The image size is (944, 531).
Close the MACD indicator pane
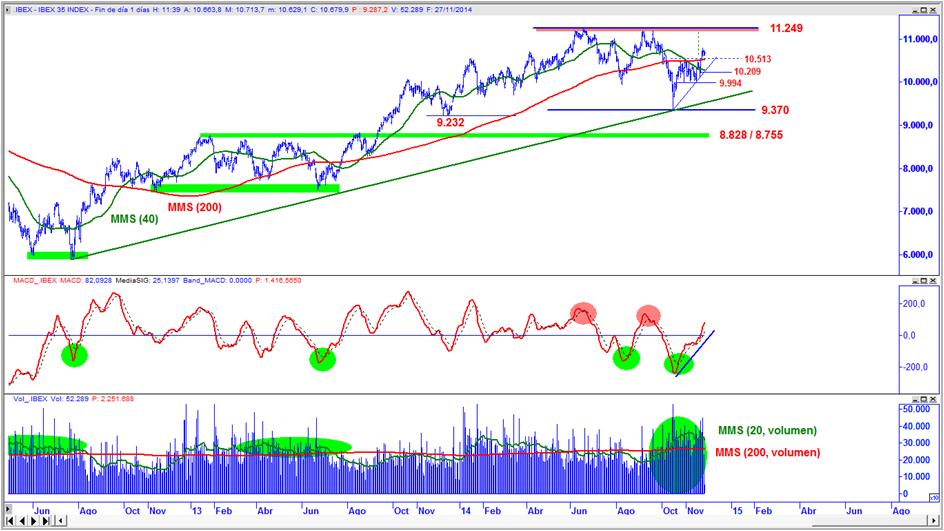pyautogui.click(x=933, y=281)
